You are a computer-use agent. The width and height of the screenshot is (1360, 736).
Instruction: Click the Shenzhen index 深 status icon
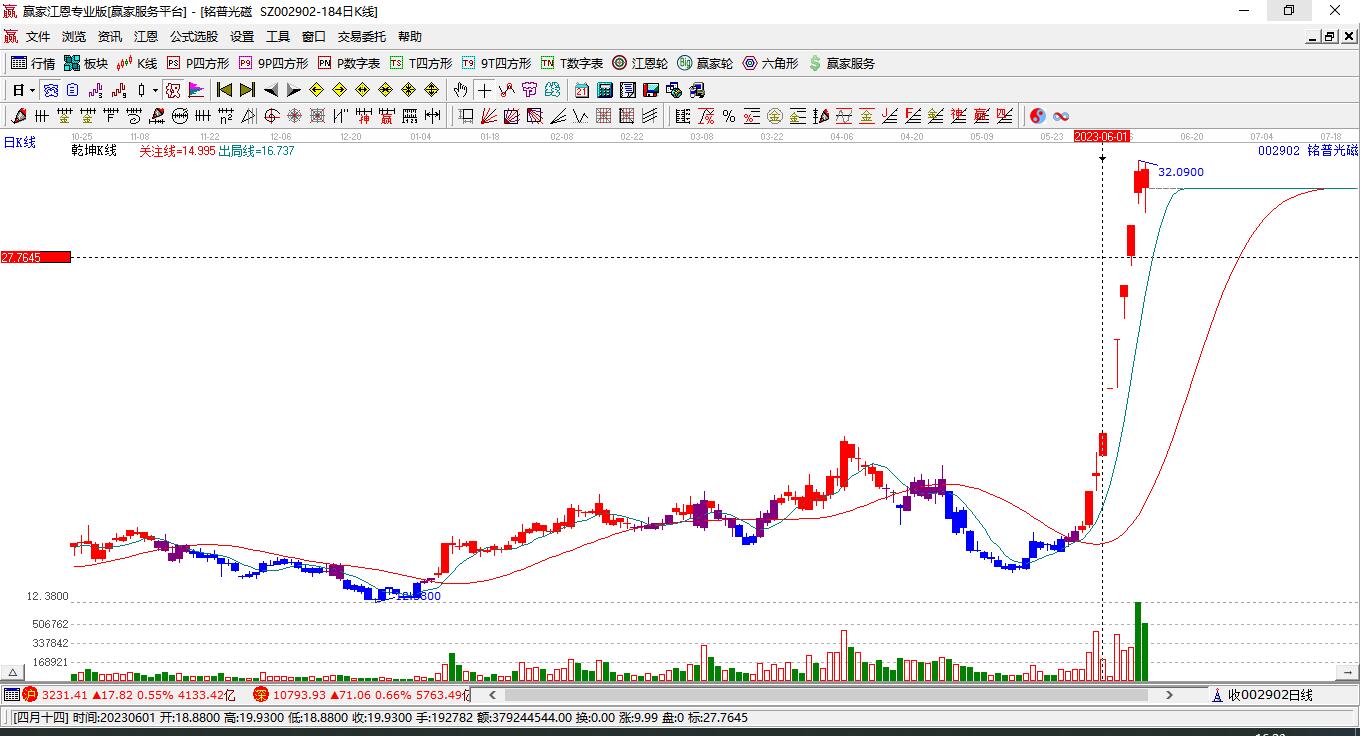[x=261, y=695]
